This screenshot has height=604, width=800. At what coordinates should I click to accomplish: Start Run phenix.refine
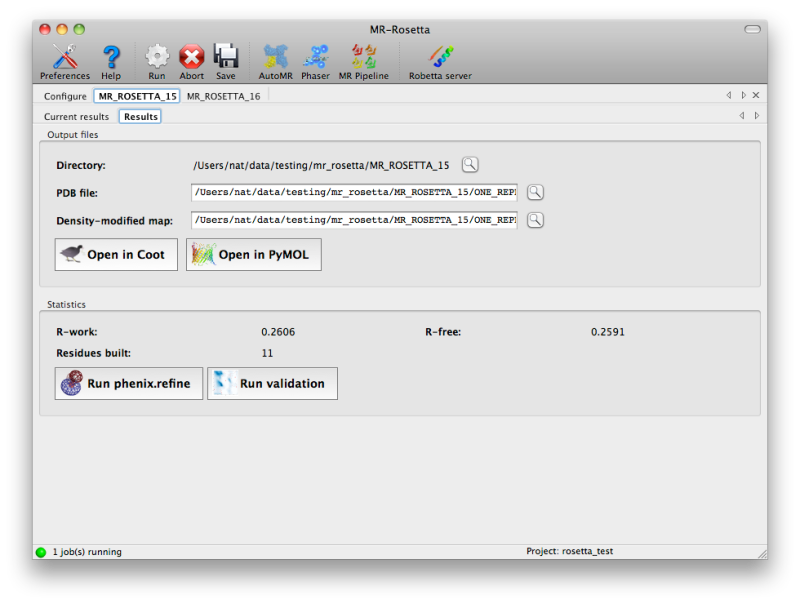coord(129,383)
